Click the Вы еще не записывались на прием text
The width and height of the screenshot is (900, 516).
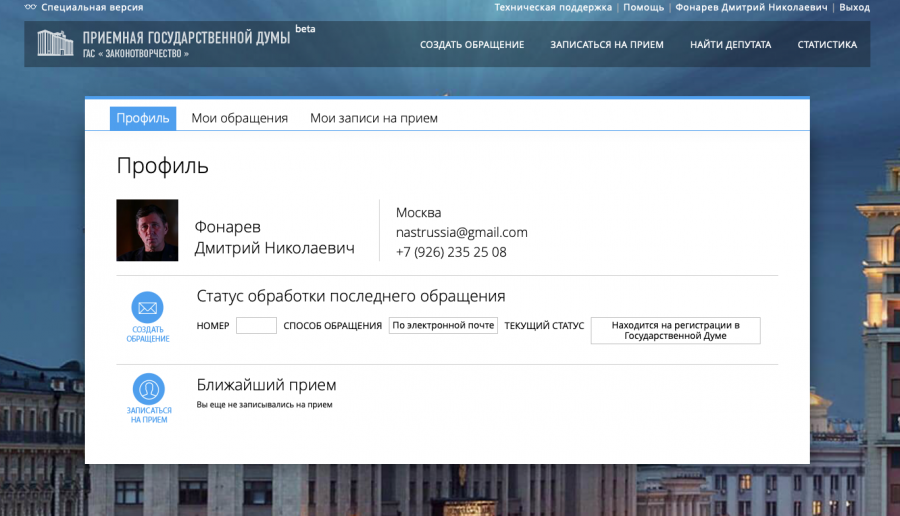pos(264,405)
